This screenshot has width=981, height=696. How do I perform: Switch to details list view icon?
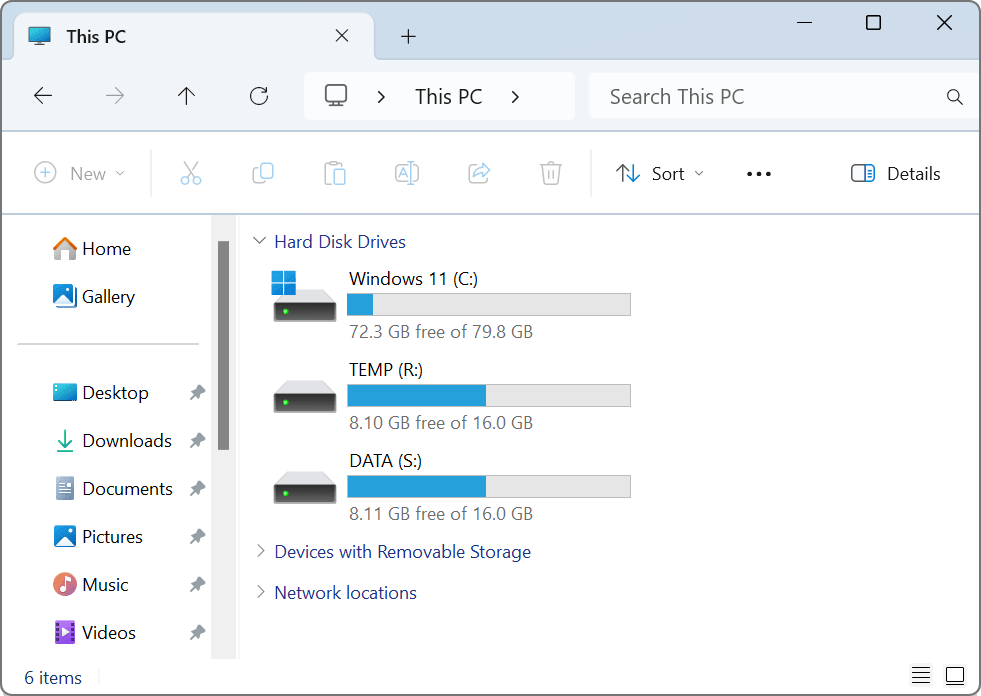[x=921, y=675]
